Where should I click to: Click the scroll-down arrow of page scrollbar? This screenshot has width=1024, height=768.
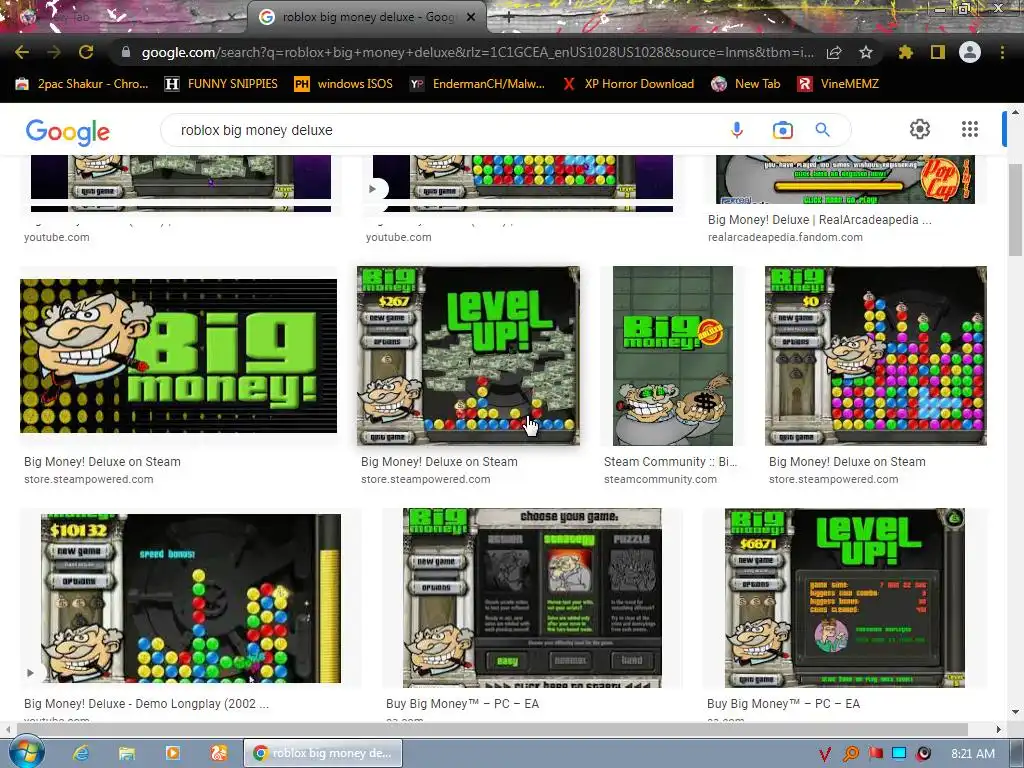point(1015,712)
